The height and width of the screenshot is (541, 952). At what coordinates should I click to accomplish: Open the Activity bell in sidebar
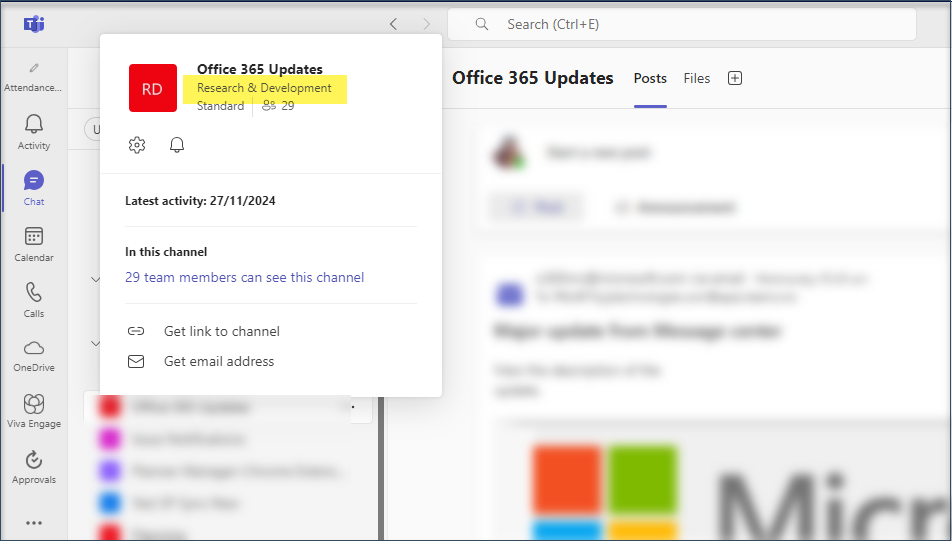34,130
